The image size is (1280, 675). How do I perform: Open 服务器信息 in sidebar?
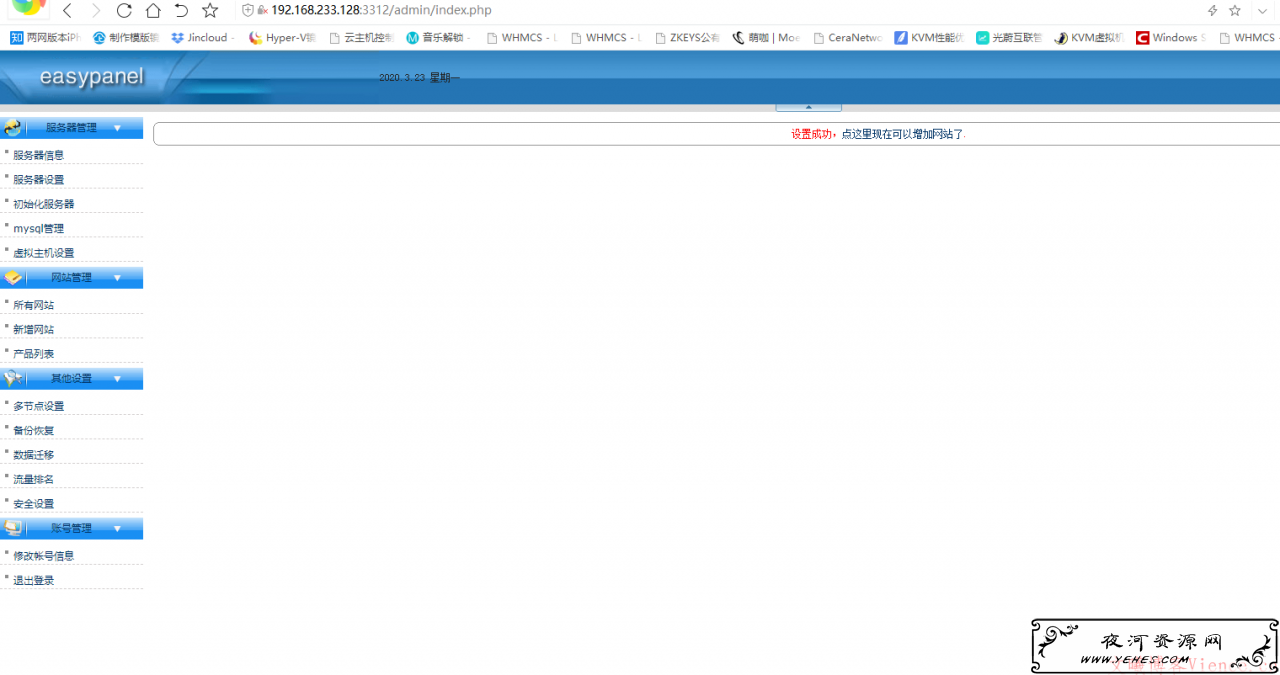(x=39, y=155)
